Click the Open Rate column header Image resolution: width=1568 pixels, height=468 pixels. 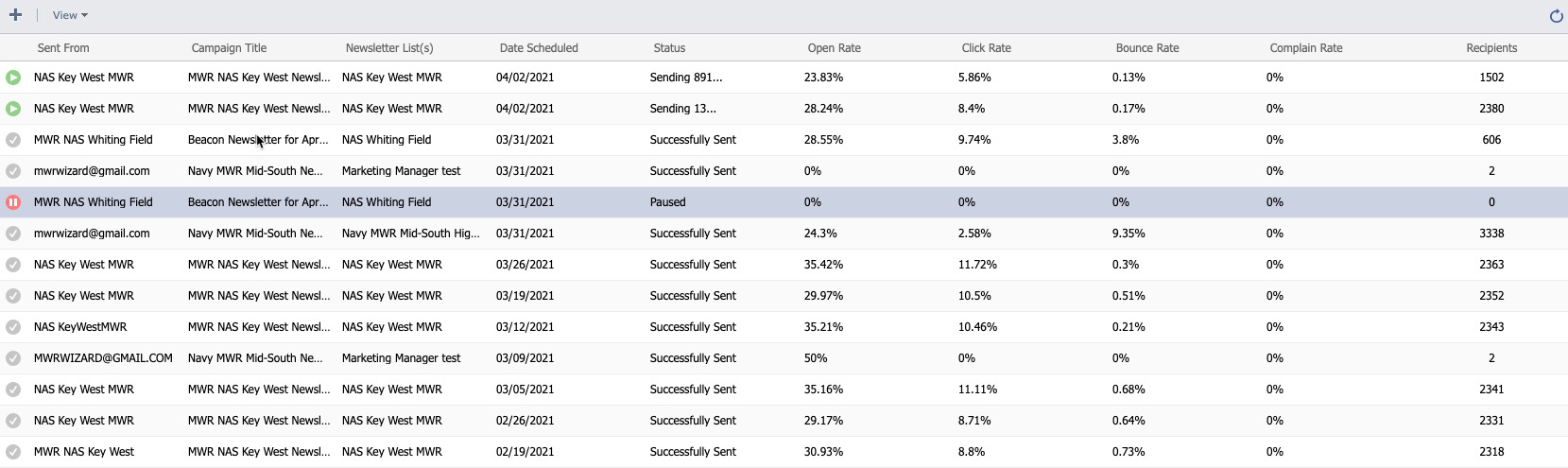tap(834, 48)
